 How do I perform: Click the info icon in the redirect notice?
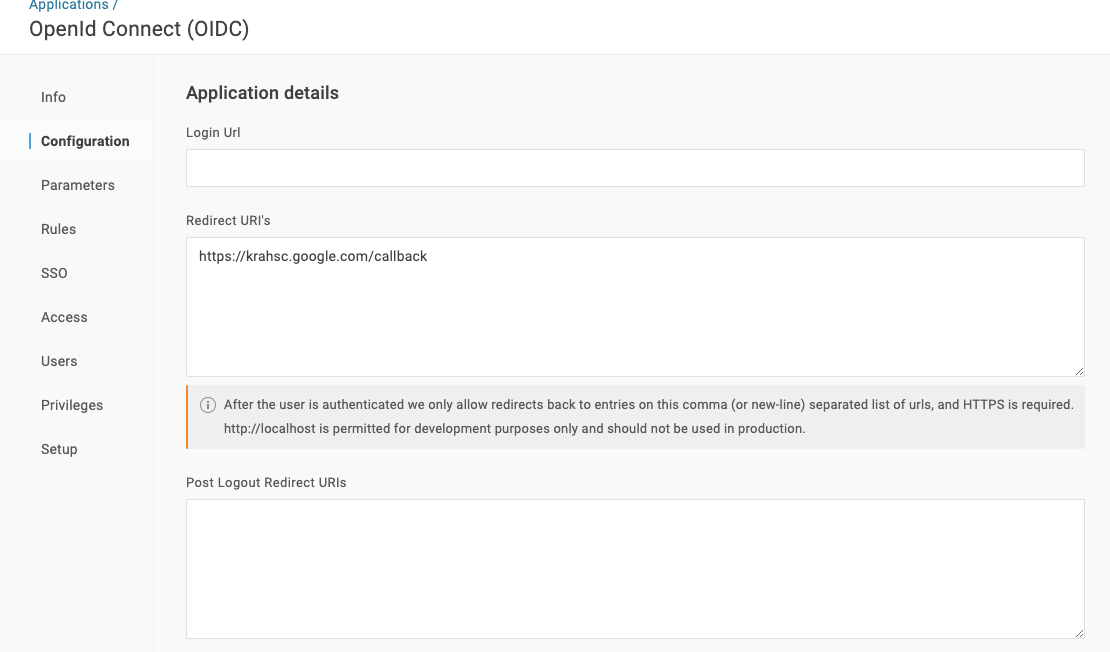208,405
